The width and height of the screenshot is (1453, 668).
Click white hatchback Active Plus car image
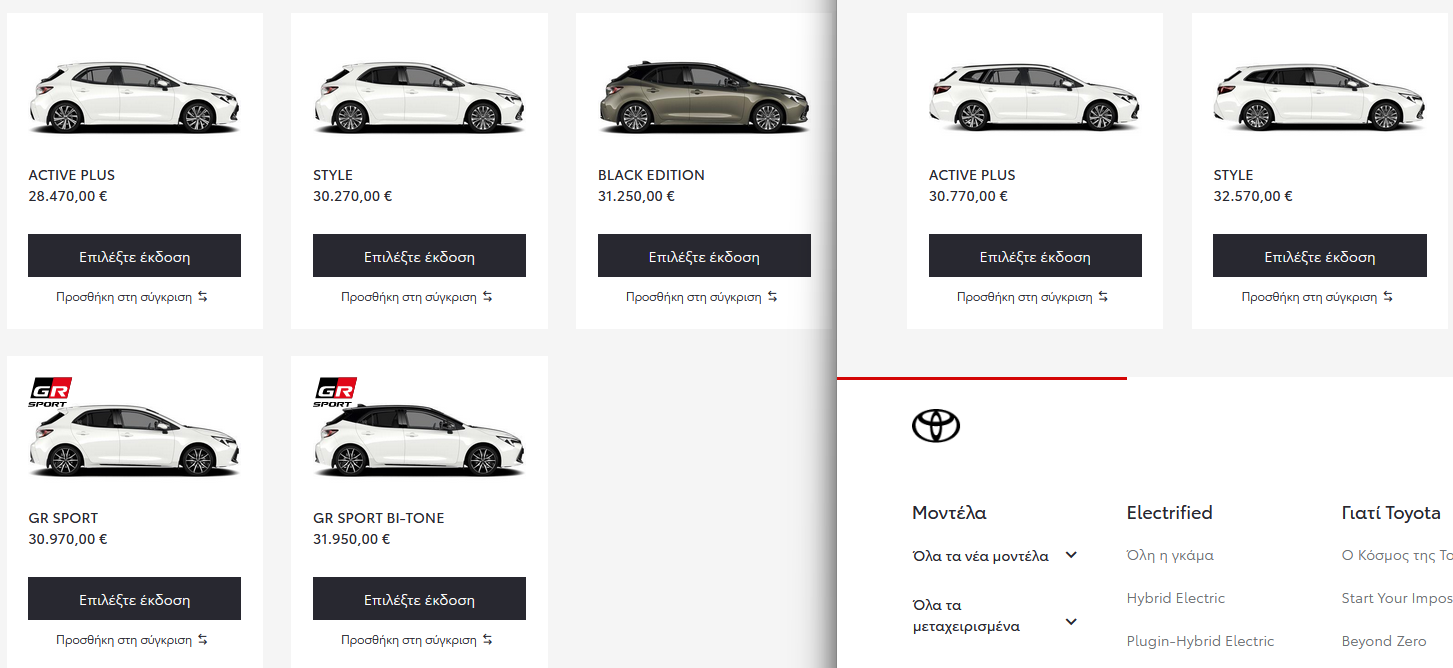point(134,98)
